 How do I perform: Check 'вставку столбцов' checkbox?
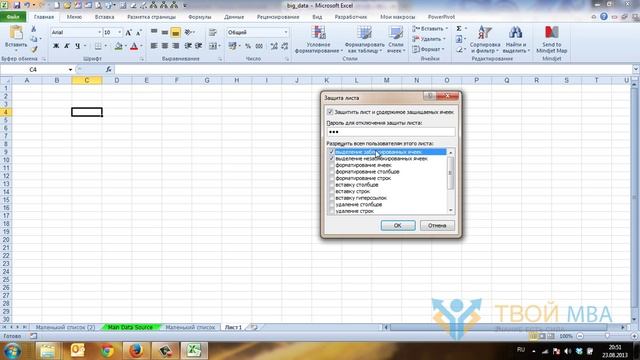click(x=331, y=184)
